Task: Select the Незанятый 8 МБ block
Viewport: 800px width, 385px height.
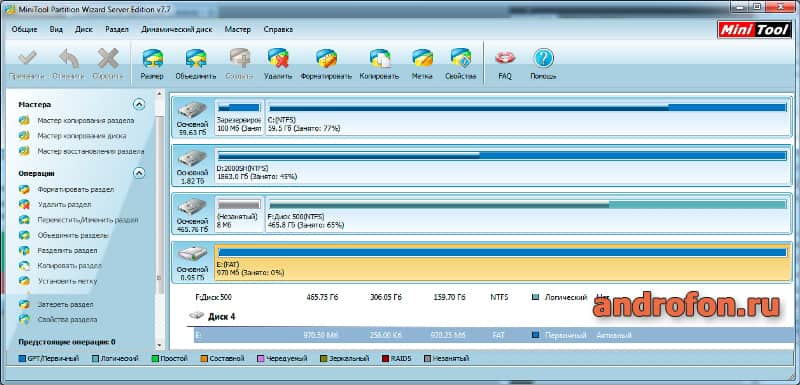Action: pyautogui.click(x=239, y=215)
